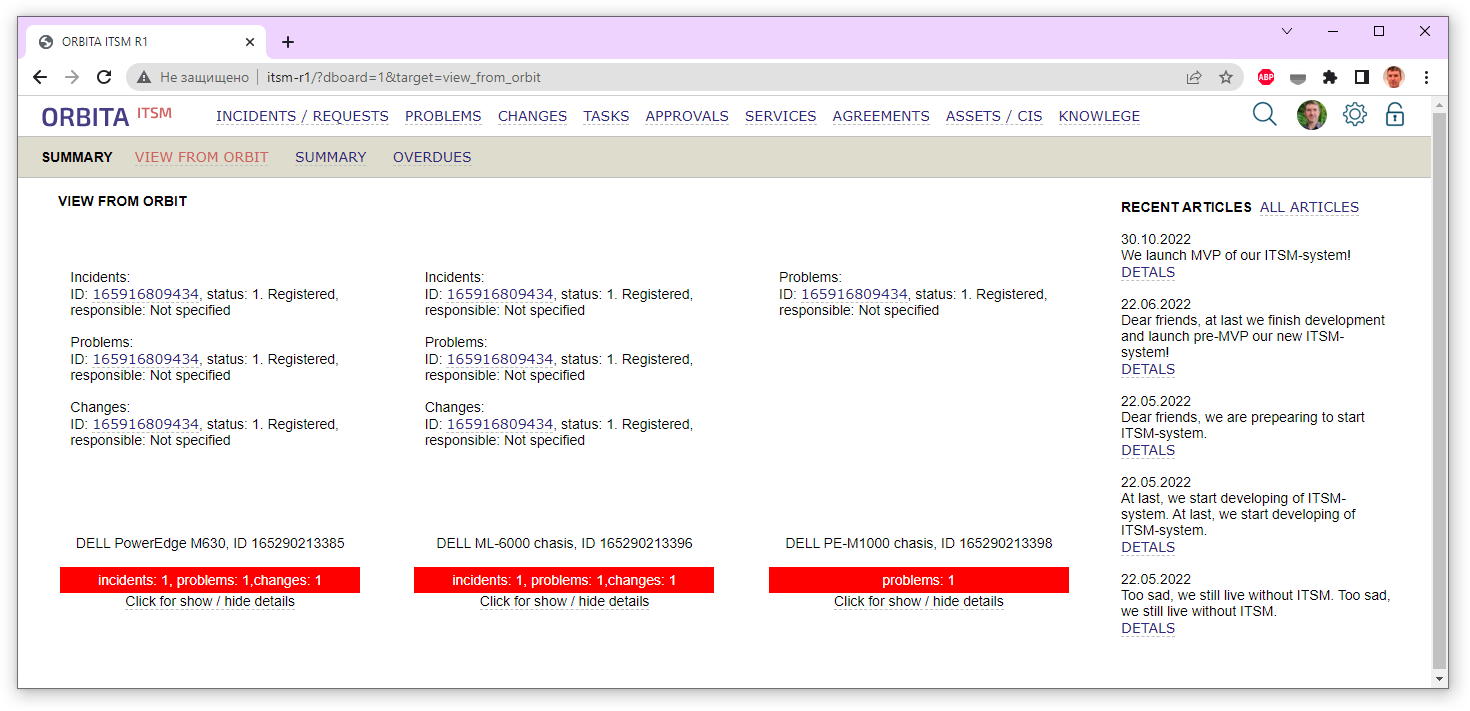Open the search magnifier icon
This screenshot has height=711, width=1470.
click(1264, 115)
